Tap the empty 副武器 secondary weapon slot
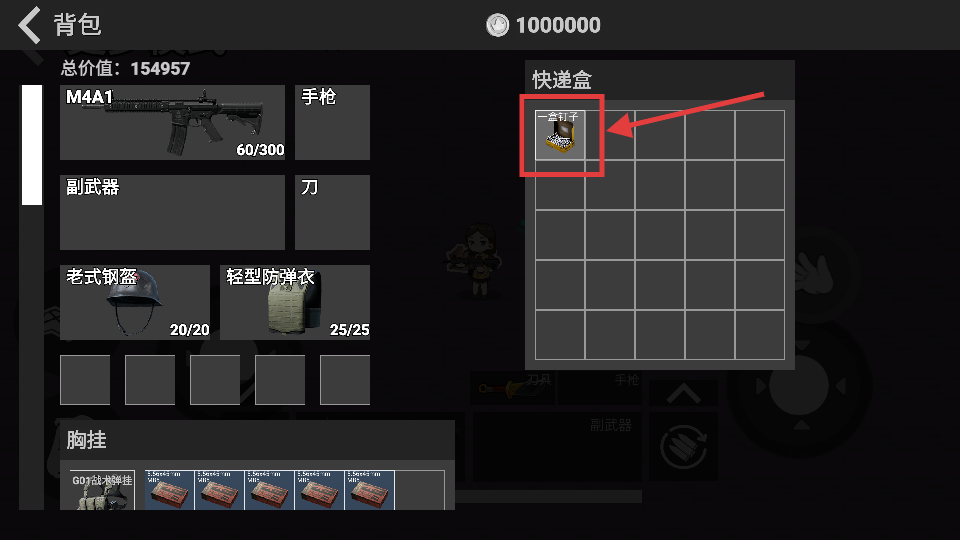Viewport: 960px width, 540px height. (173, 212)
